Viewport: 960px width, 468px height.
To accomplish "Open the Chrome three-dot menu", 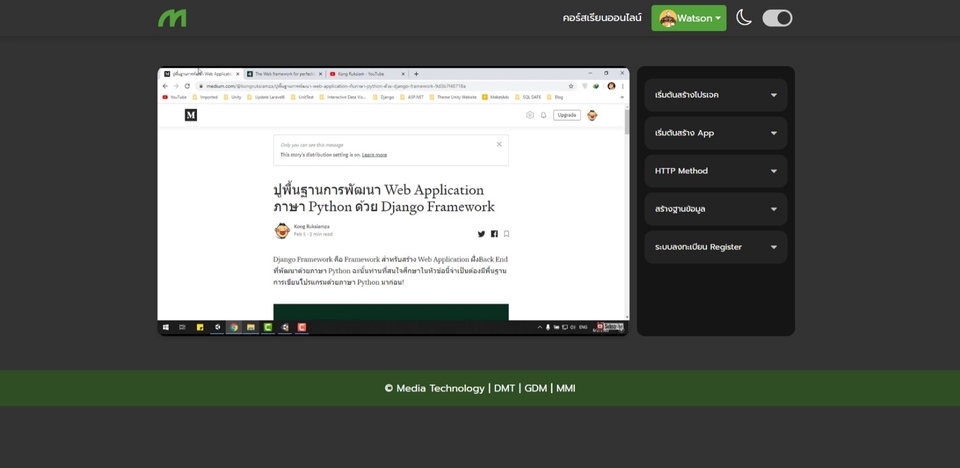I will [623, 86].
